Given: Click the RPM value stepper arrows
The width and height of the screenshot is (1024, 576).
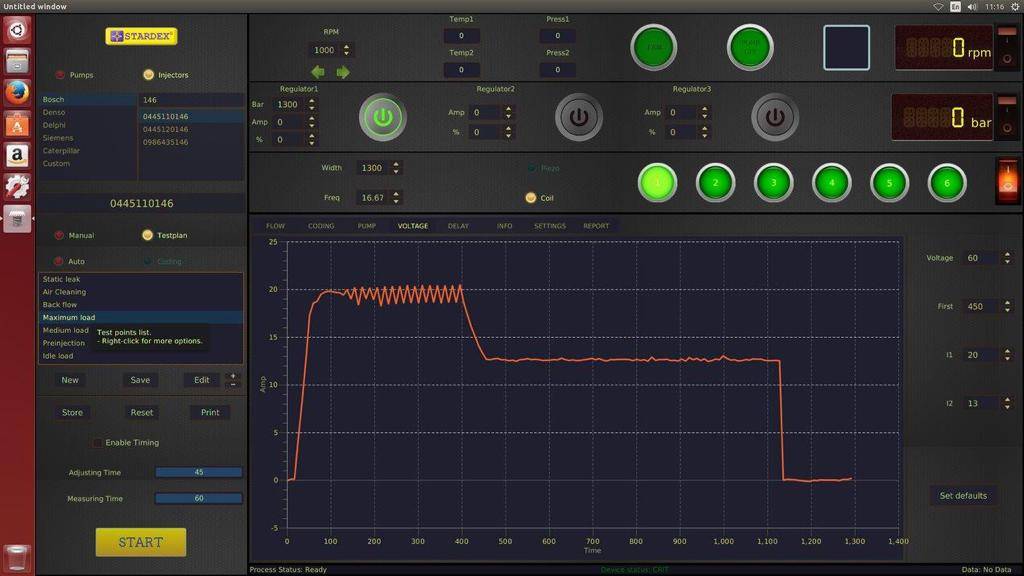Looking at the screenshot, I should [x=346, y=50].
